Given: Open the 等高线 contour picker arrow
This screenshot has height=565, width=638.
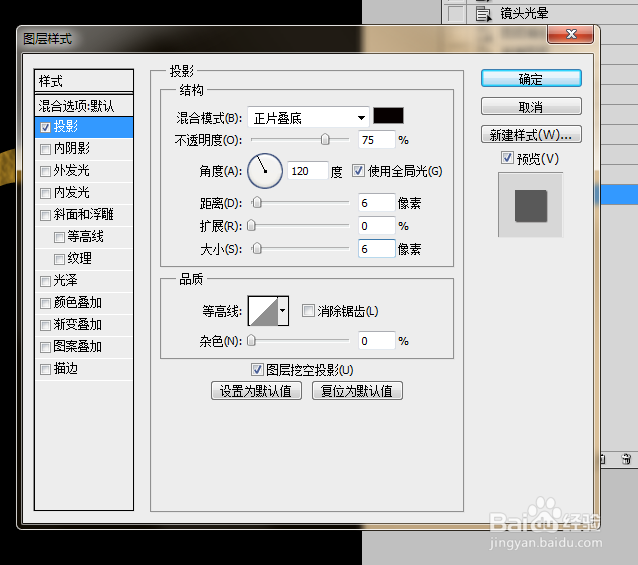Looking at the screenshot, I should point(283,311).
